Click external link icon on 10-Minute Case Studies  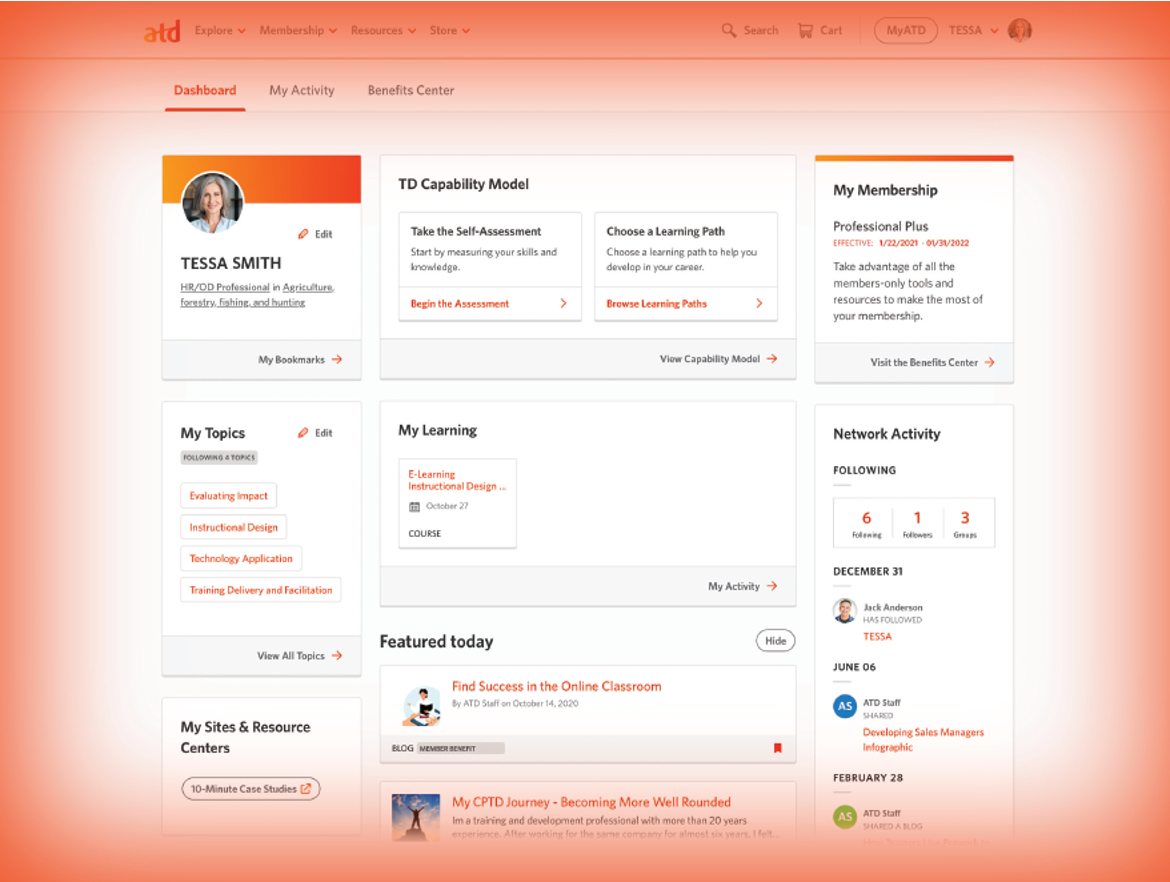click(x=306, y=789)
